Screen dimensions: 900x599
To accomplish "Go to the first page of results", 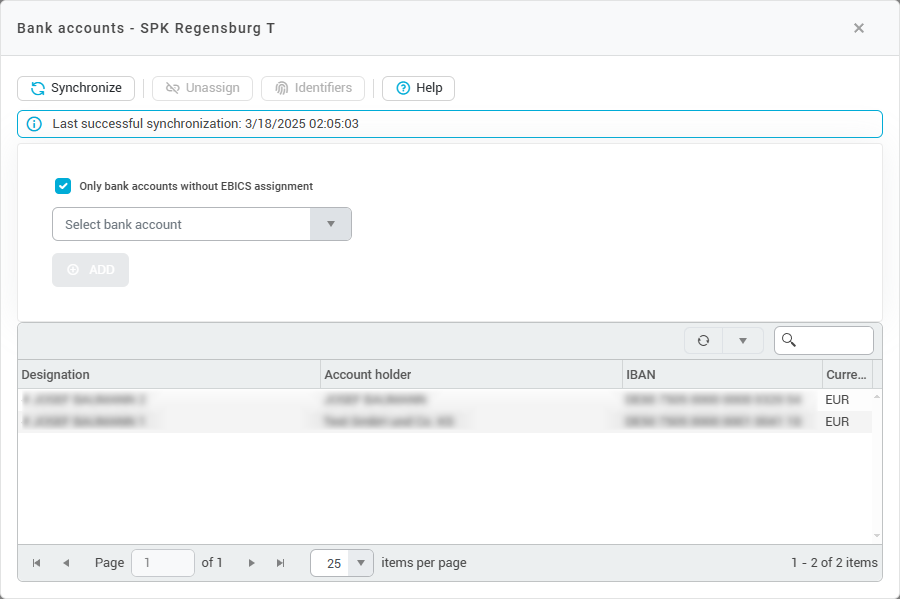I will 37,563.
